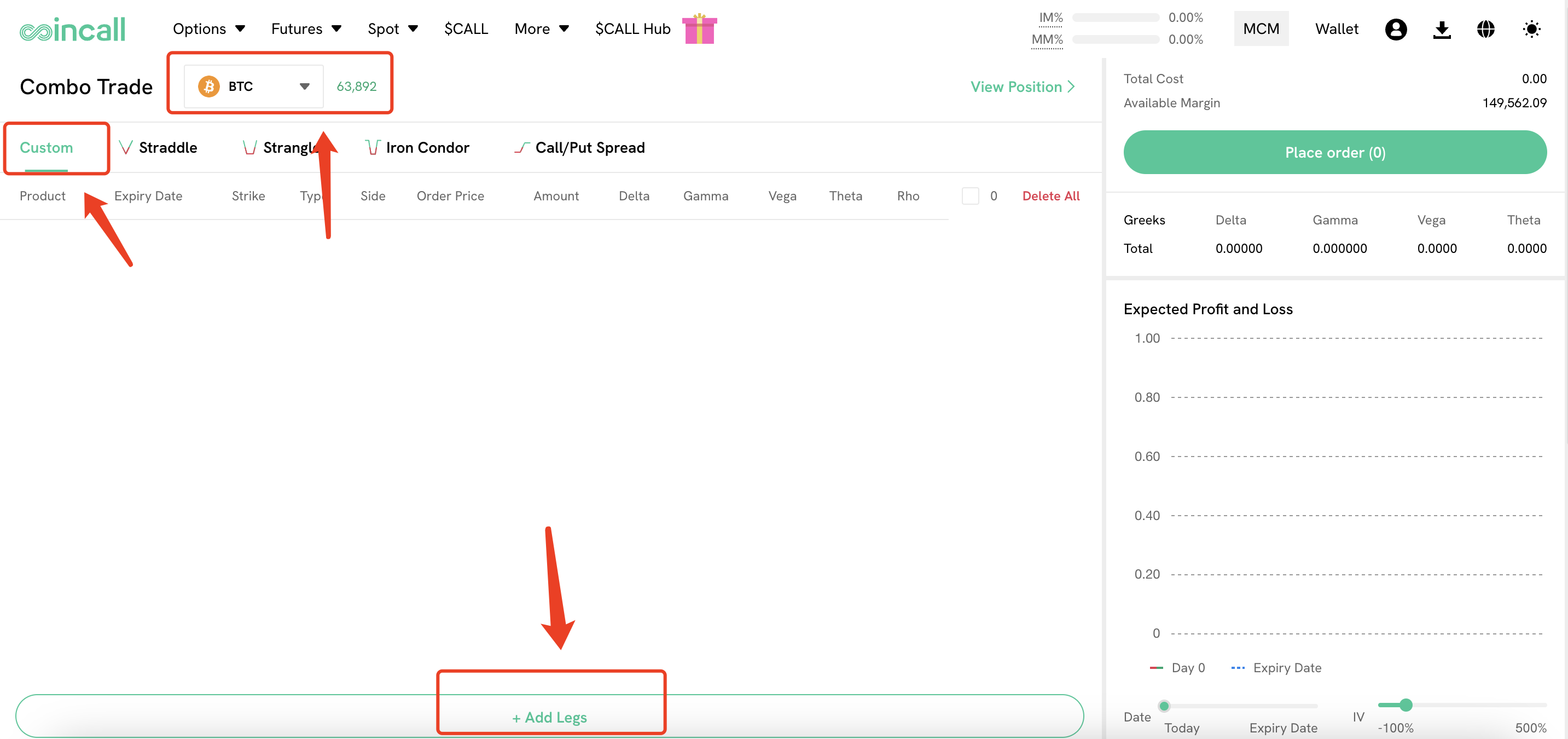Viewport: 1568px width, 739px height.
Task: Toggle the MCM margin mode button
Action: (1261, 29)
